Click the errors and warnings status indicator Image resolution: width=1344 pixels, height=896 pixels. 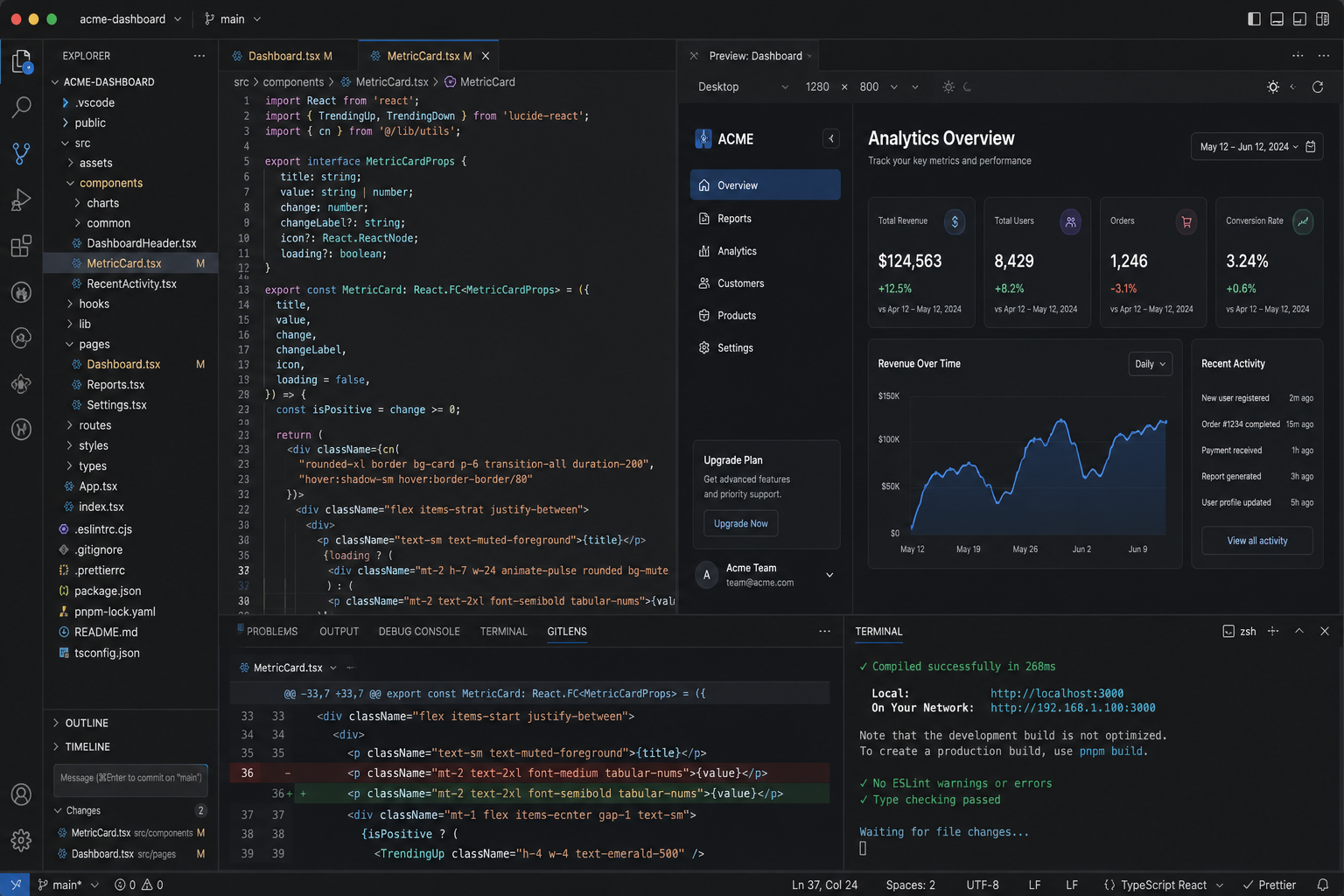tap(139, 885)
